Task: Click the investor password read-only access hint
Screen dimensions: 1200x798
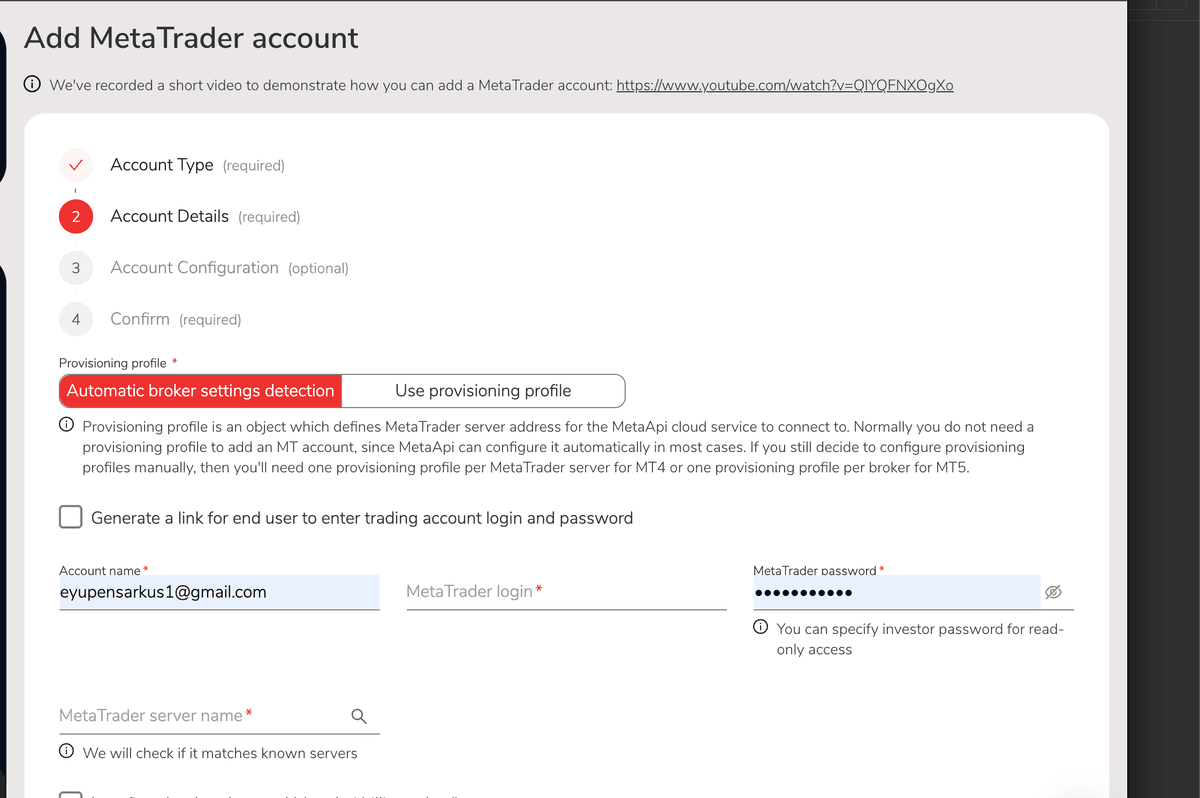Action: point(920,639)
